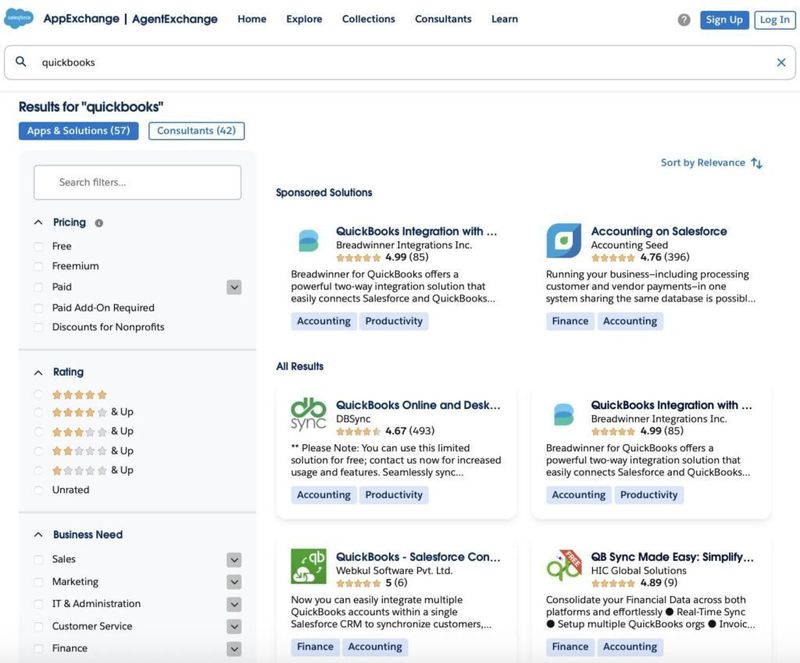Click Accounting Seed's 4.76 star rating
Viewport: 800px width, 663px height.
click(640, 257)
